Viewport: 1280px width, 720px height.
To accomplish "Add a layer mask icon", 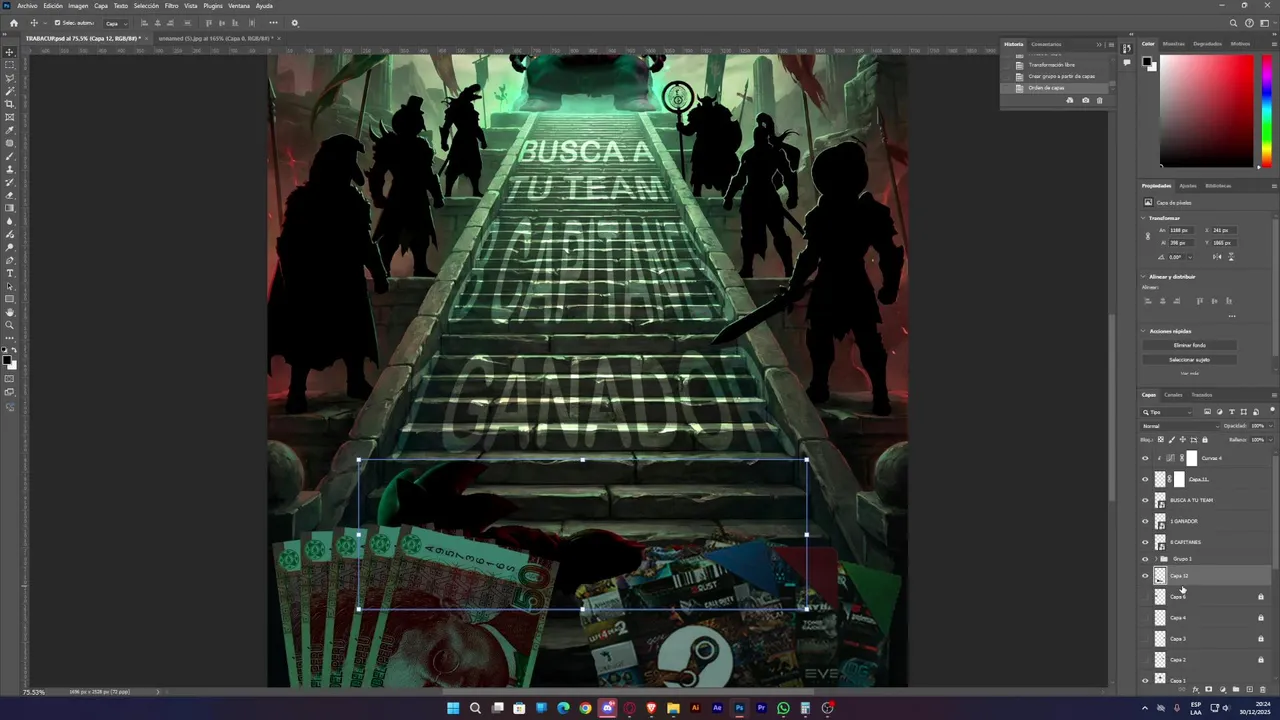I will click(1208, 689).
